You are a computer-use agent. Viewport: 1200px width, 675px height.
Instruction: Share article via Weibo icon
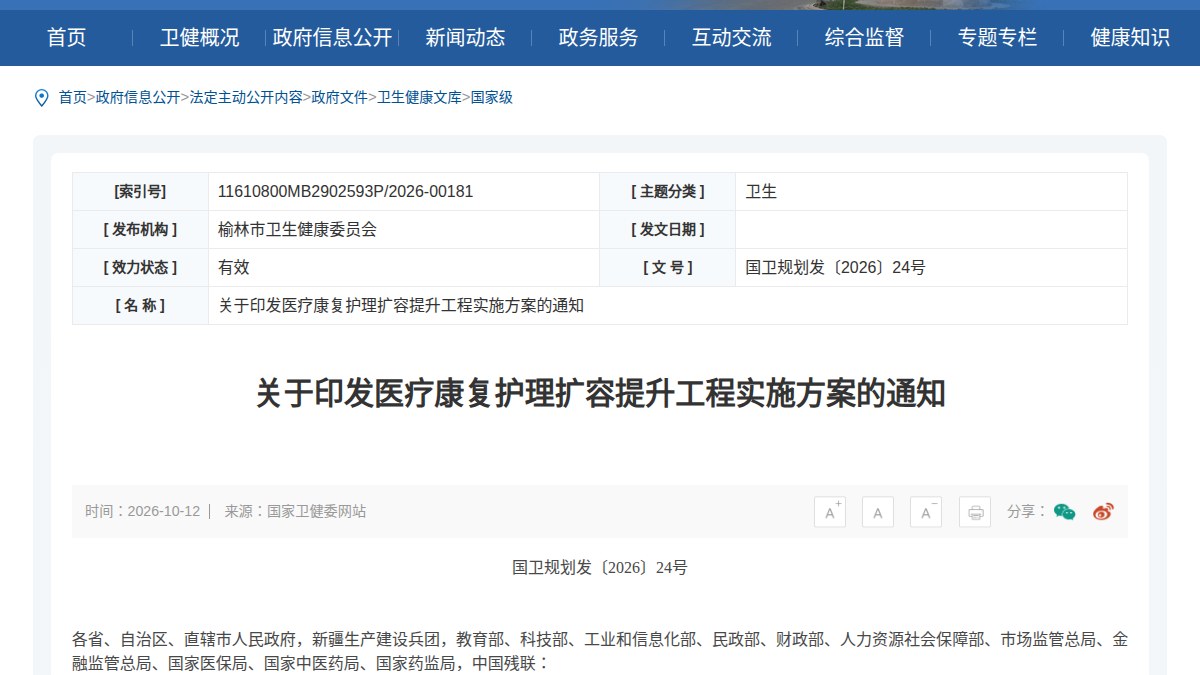click(1103, 512)
